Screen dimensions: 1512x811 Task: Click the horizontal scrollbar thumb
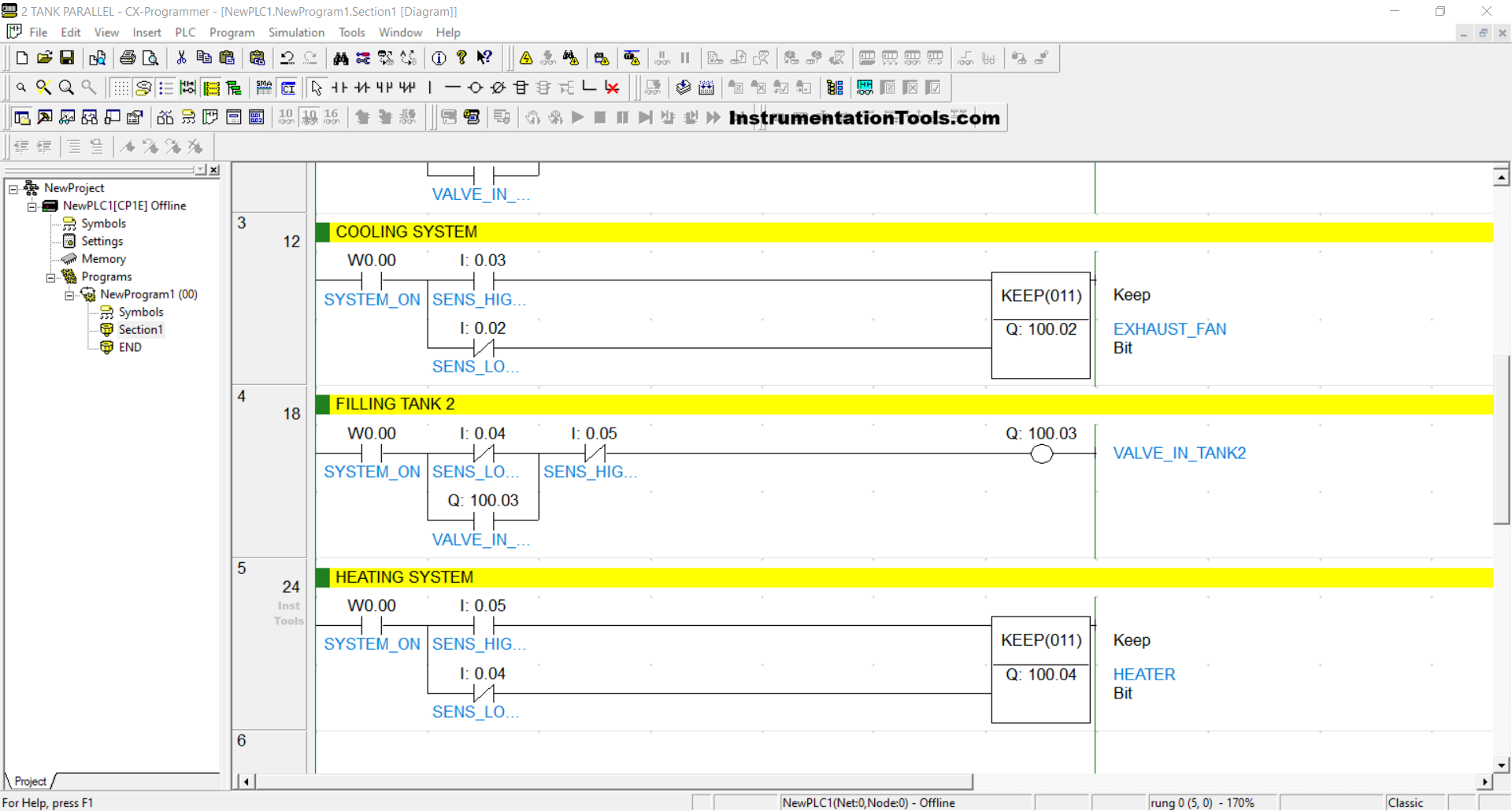coord(614,782)
